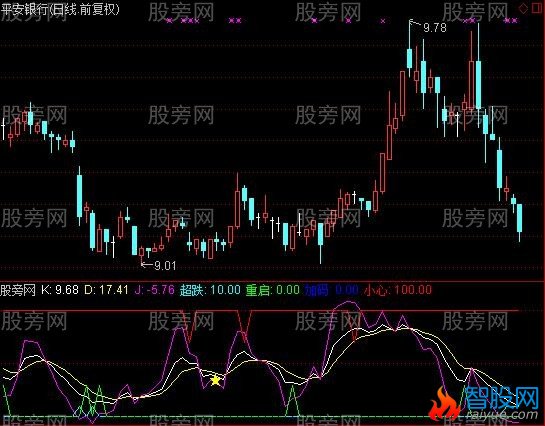Click the 重启: 0.00 indicator label
This screenshot has width=545, height=426.
273,290
